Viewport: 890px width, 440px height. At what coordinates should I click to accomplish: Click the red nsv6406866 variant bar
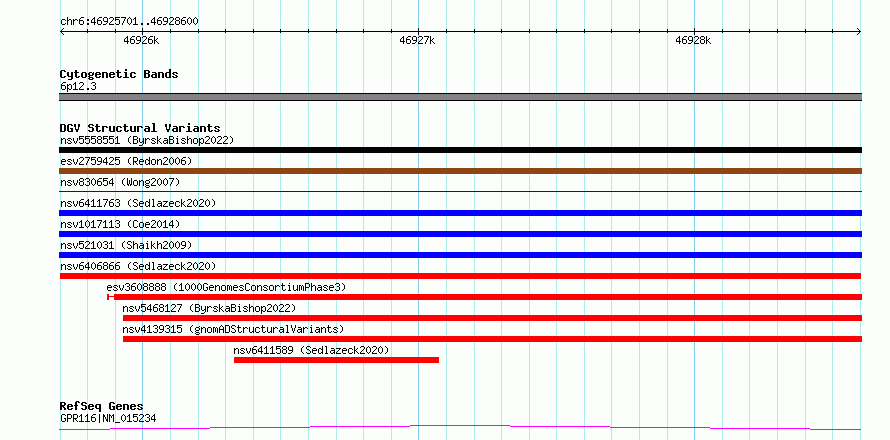point(460,276)
